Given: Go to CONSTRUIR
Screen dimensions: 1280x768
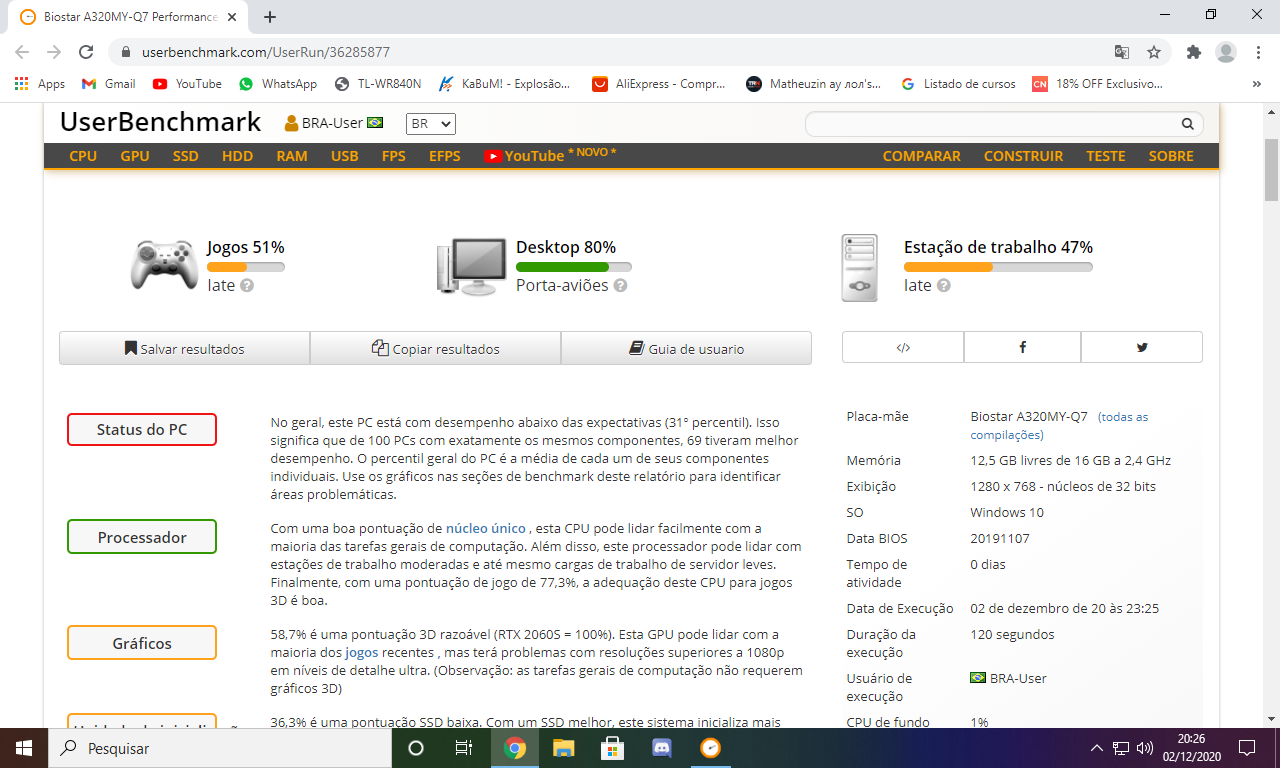Looking at the screenshot, I should point(1024,156).
